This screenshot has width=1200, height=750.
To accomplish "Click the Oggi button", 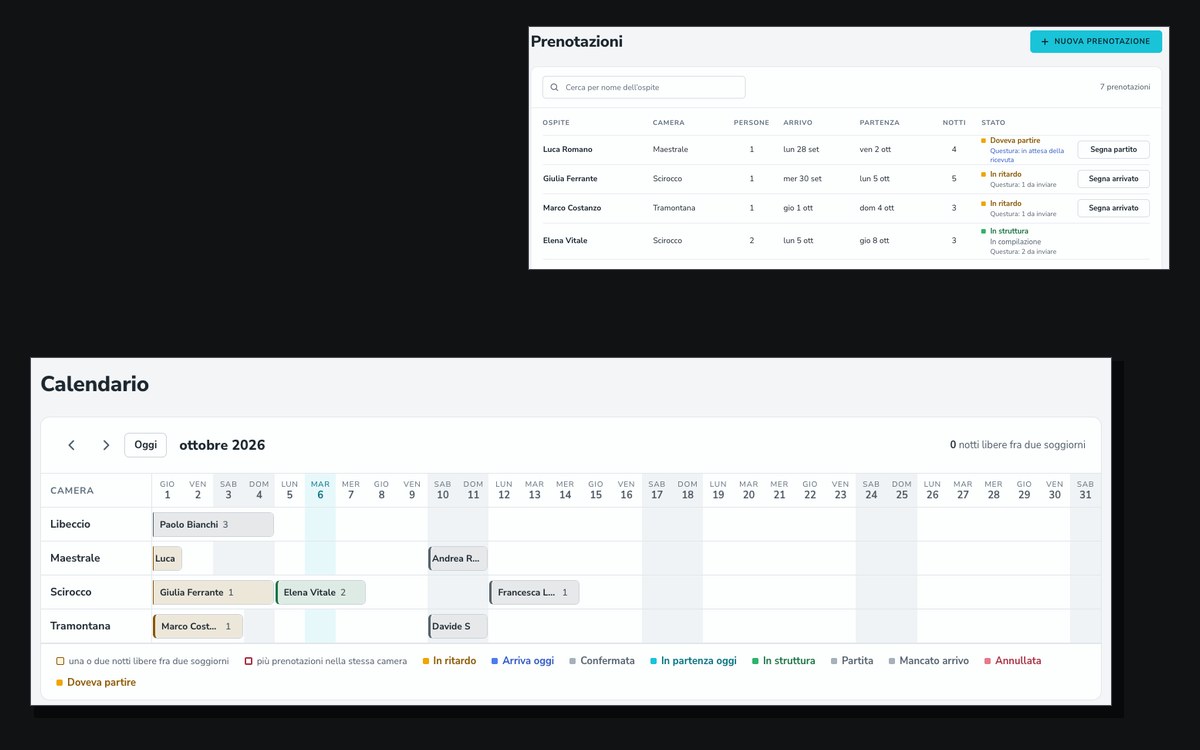I will [146, 445].
